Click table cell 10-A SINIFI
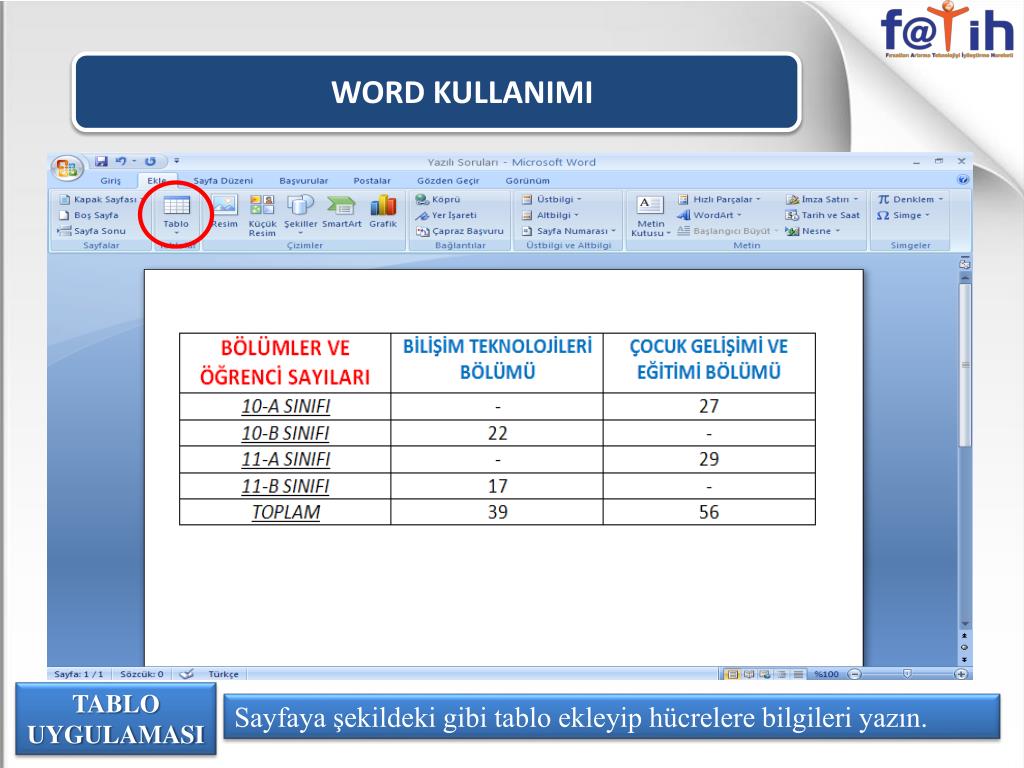This screenshot has height=768, width=1024. pos(285,406)
